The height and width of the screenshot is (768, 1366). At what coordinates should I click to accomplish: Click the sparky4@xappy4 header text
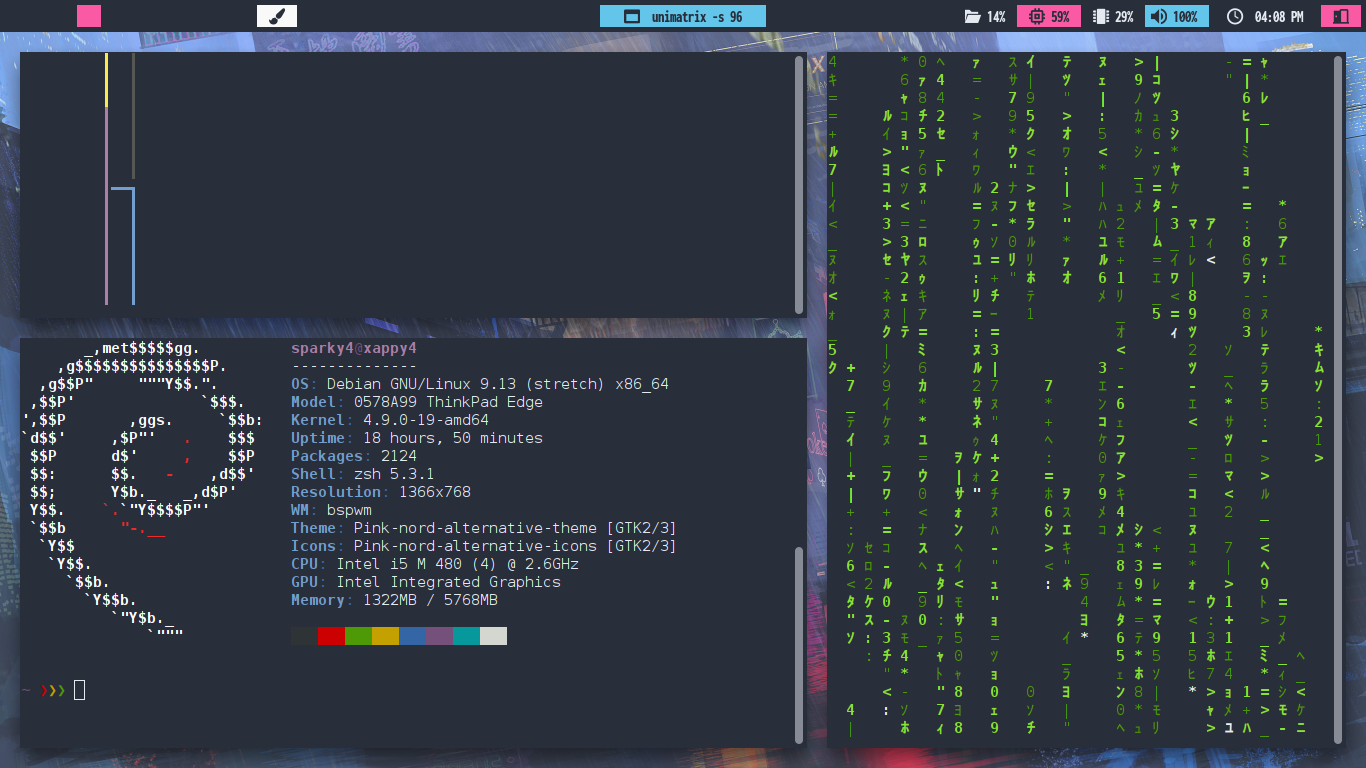point(353,348)
